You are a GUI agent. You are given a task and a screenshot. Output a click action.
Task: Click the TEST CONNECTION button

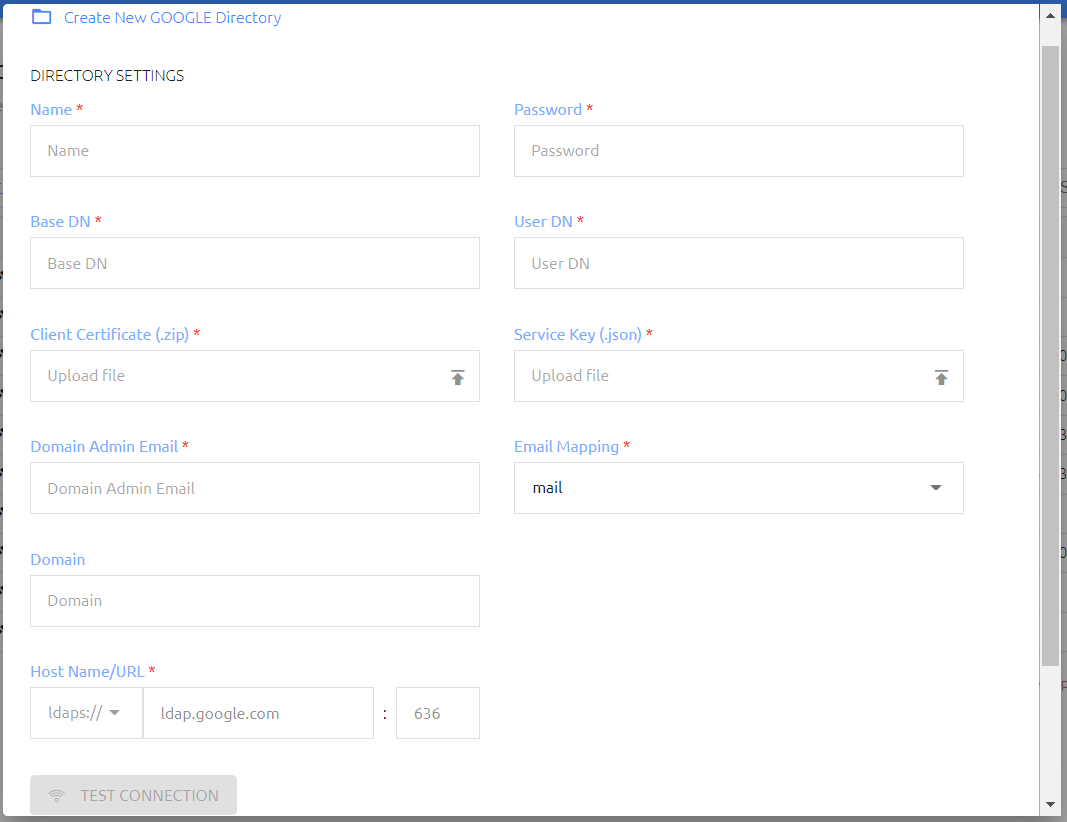133,795
